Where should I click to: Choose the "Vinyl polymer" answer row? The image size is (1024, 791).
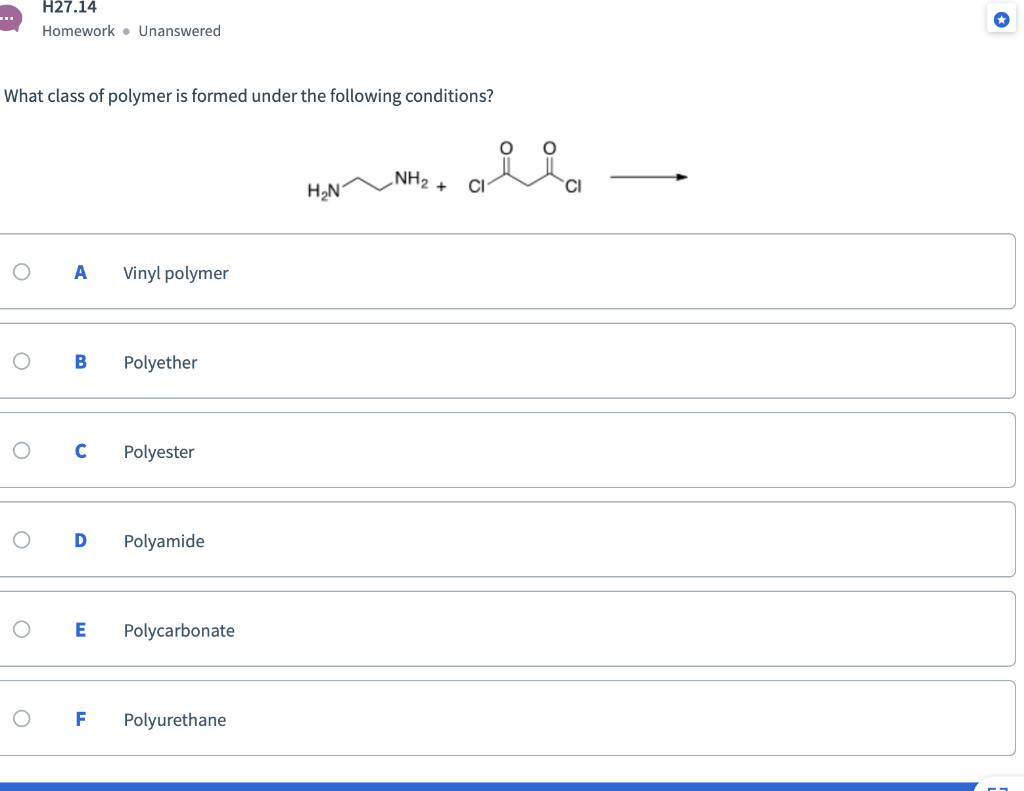pos(175,272)
